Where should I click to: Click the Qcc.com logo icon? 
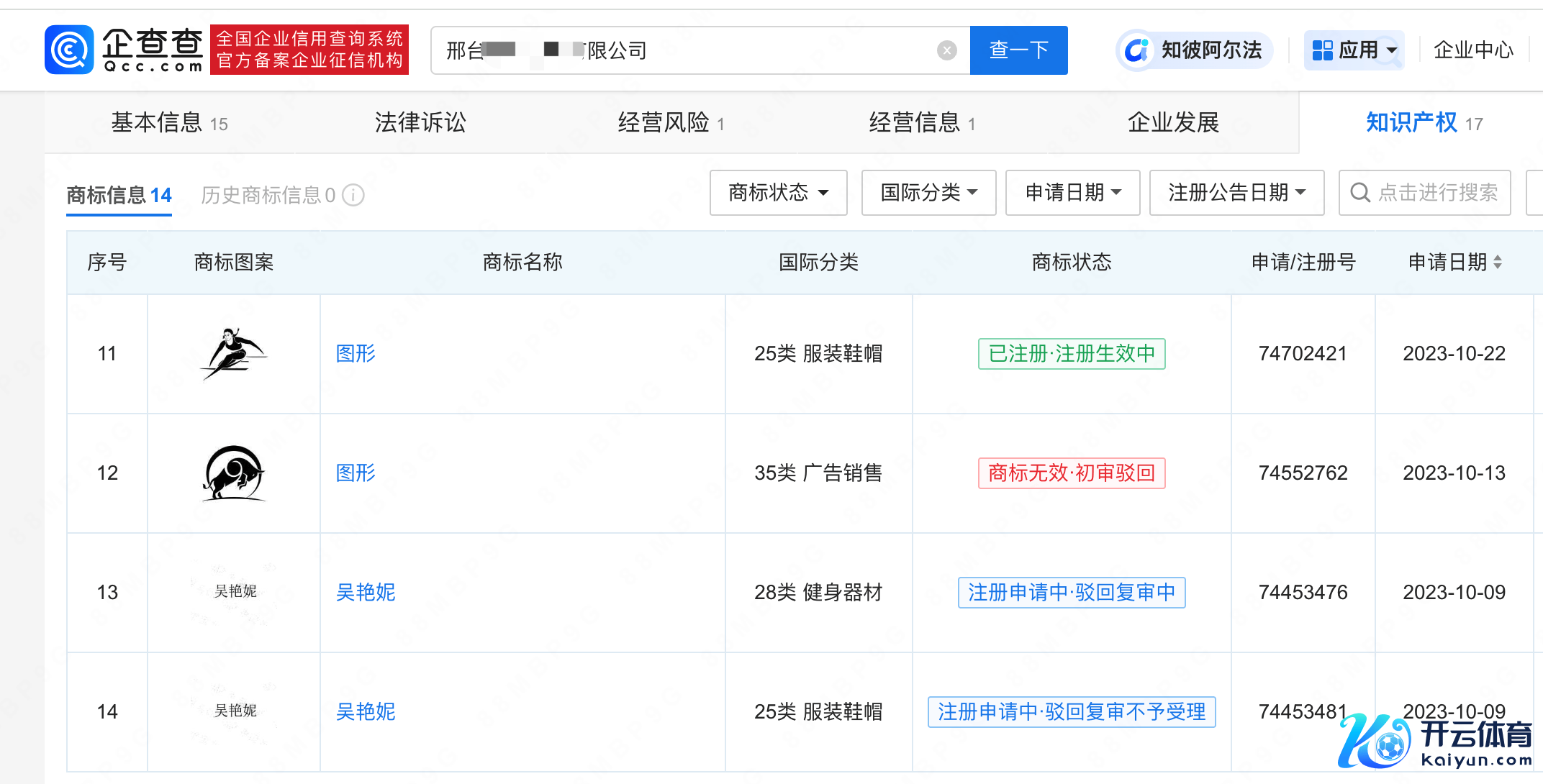(x=69, y=50)
